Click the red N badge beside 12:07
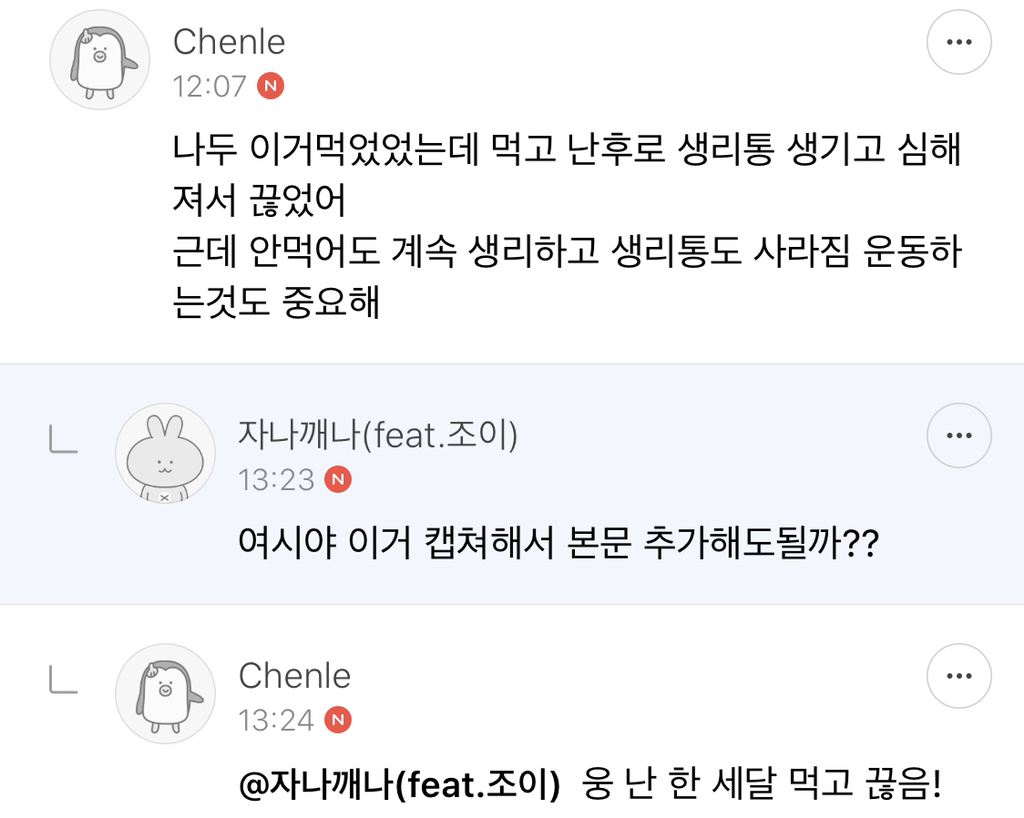Viewport: 1024px width, 818px height. click(x=270, y=86)
